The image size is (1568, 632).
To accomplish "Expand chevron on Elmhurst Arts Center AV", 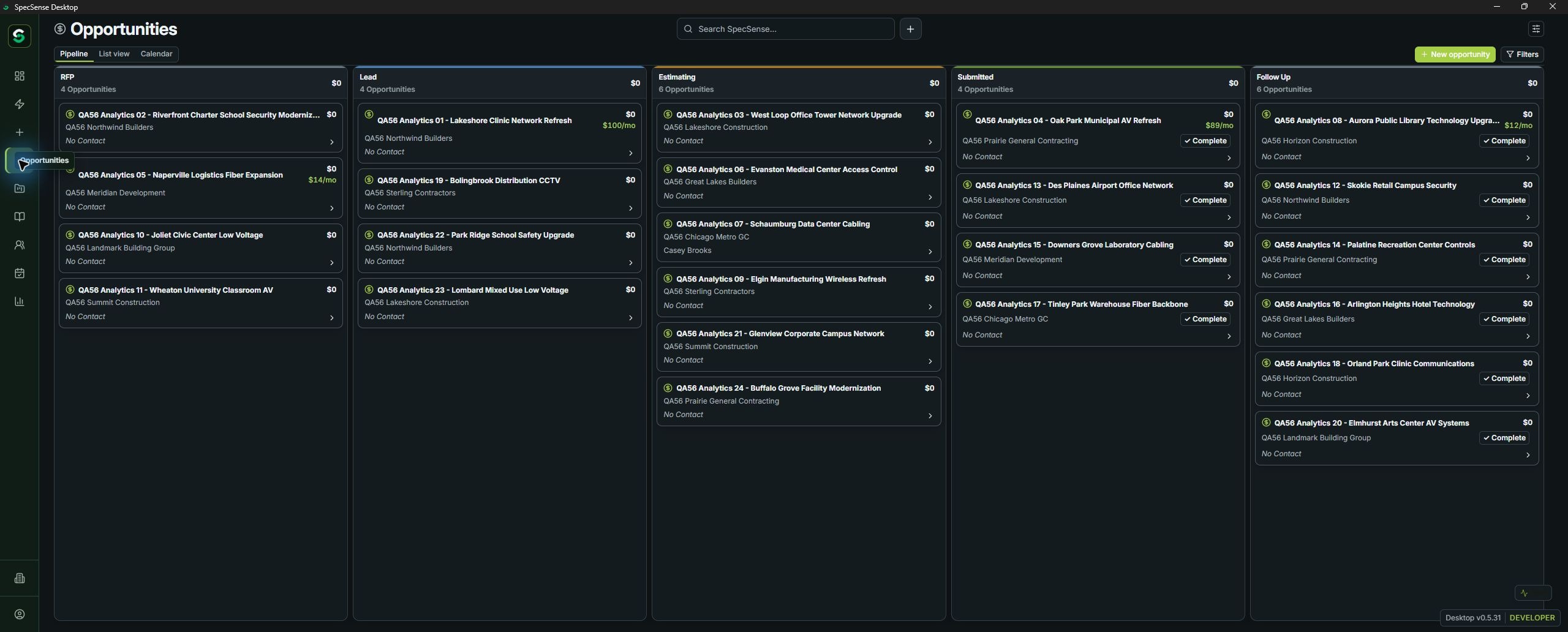I will 1528,455.
